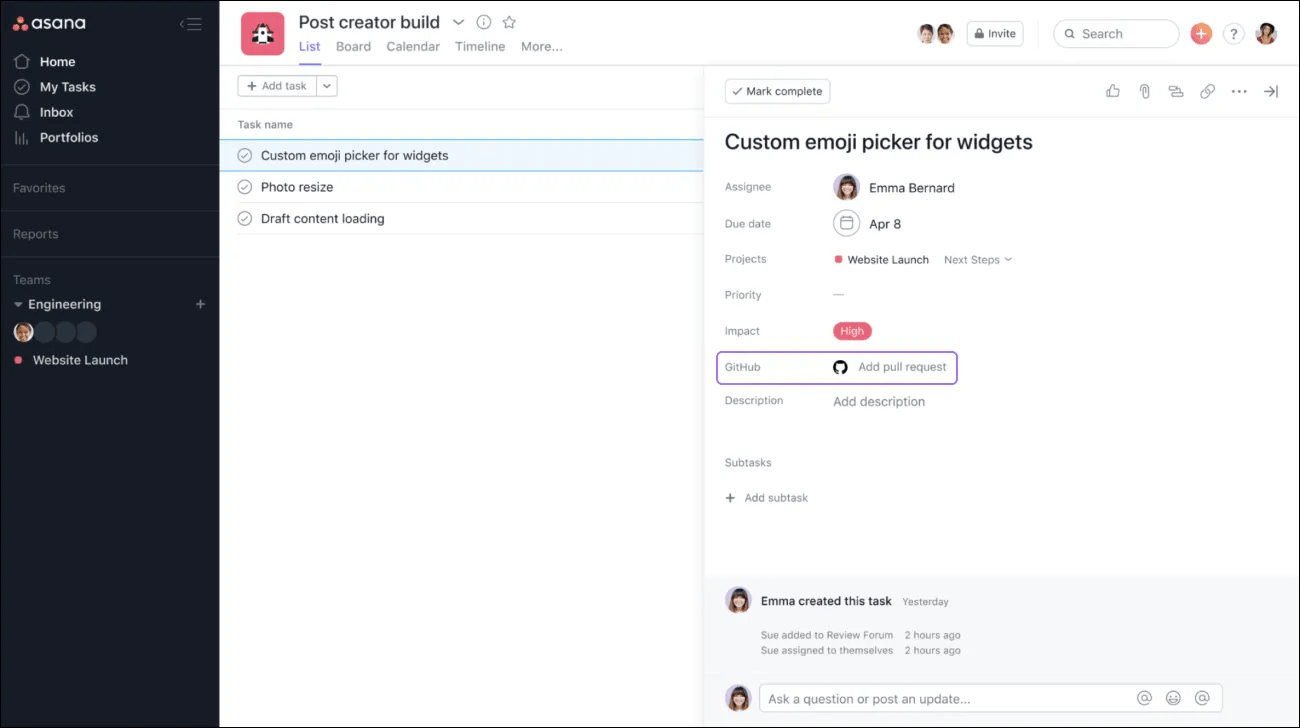Open the due date calendar icon
The height and width of the screenshot is (728, 1300).
[x=846, y=223]
